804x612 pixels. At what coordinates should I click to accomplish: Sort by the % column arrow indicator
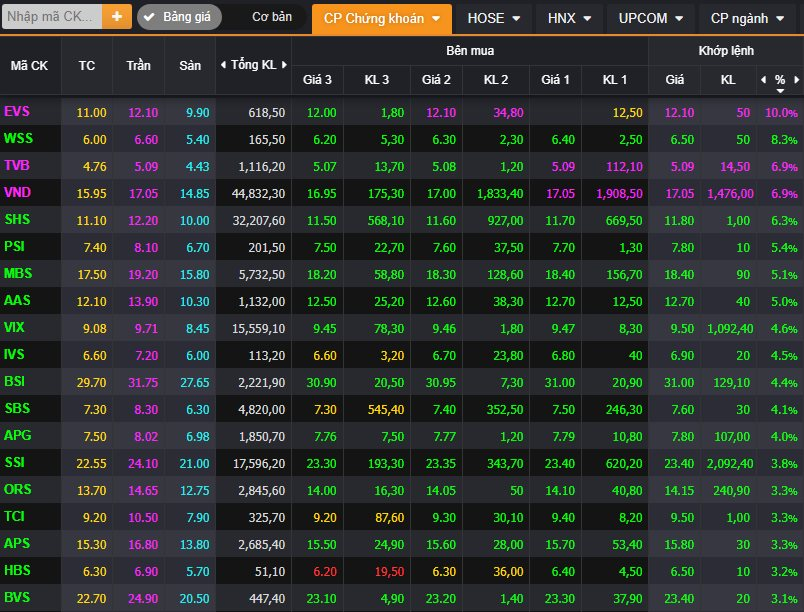click(780, 91)
